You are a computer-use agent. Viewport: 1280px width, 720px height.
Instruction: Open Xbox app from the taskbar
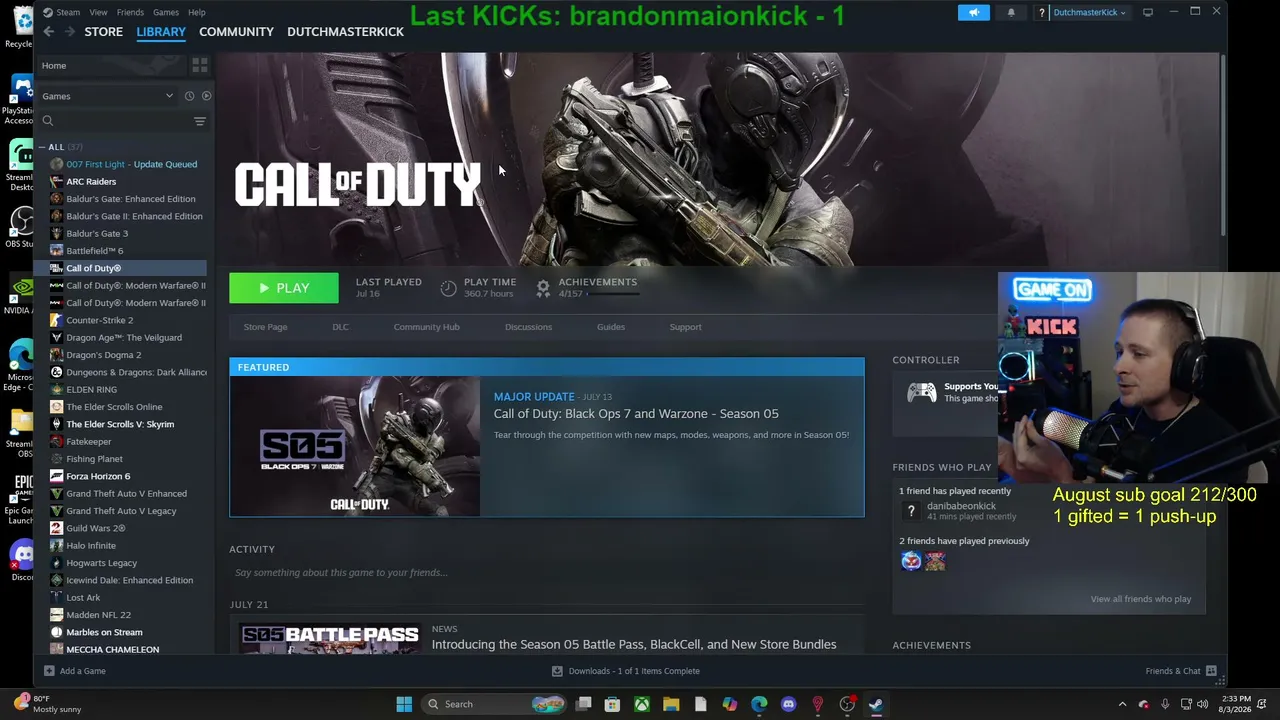(642, 704)
